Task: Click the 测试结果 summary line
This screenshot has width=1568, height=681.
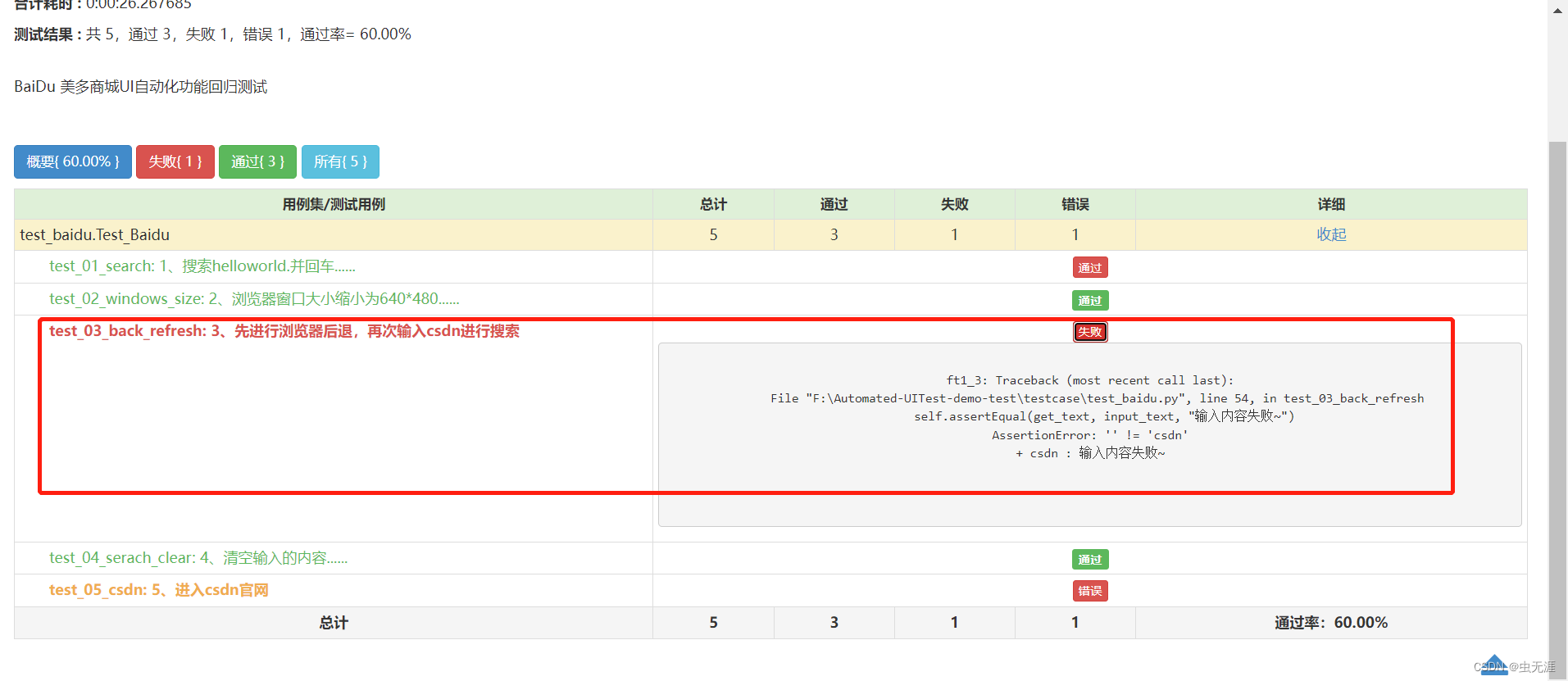Action: click(213, 34)
